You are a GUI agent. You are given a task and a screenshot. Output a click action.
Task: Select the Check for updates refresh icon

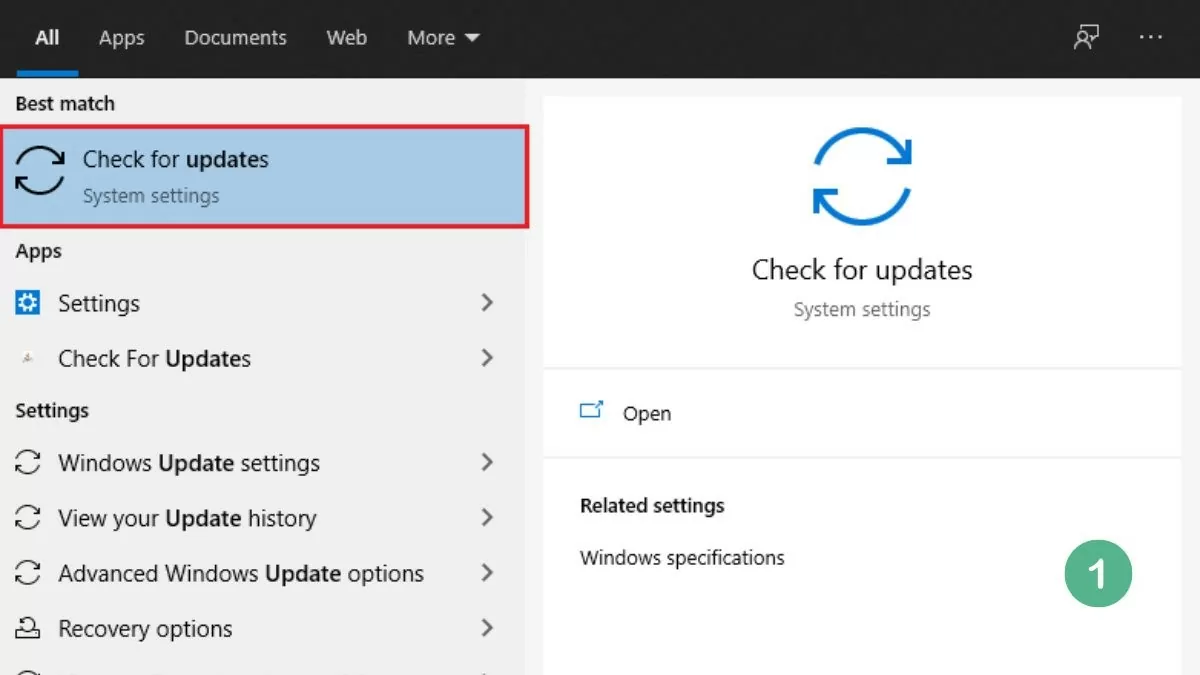[39, 170]
